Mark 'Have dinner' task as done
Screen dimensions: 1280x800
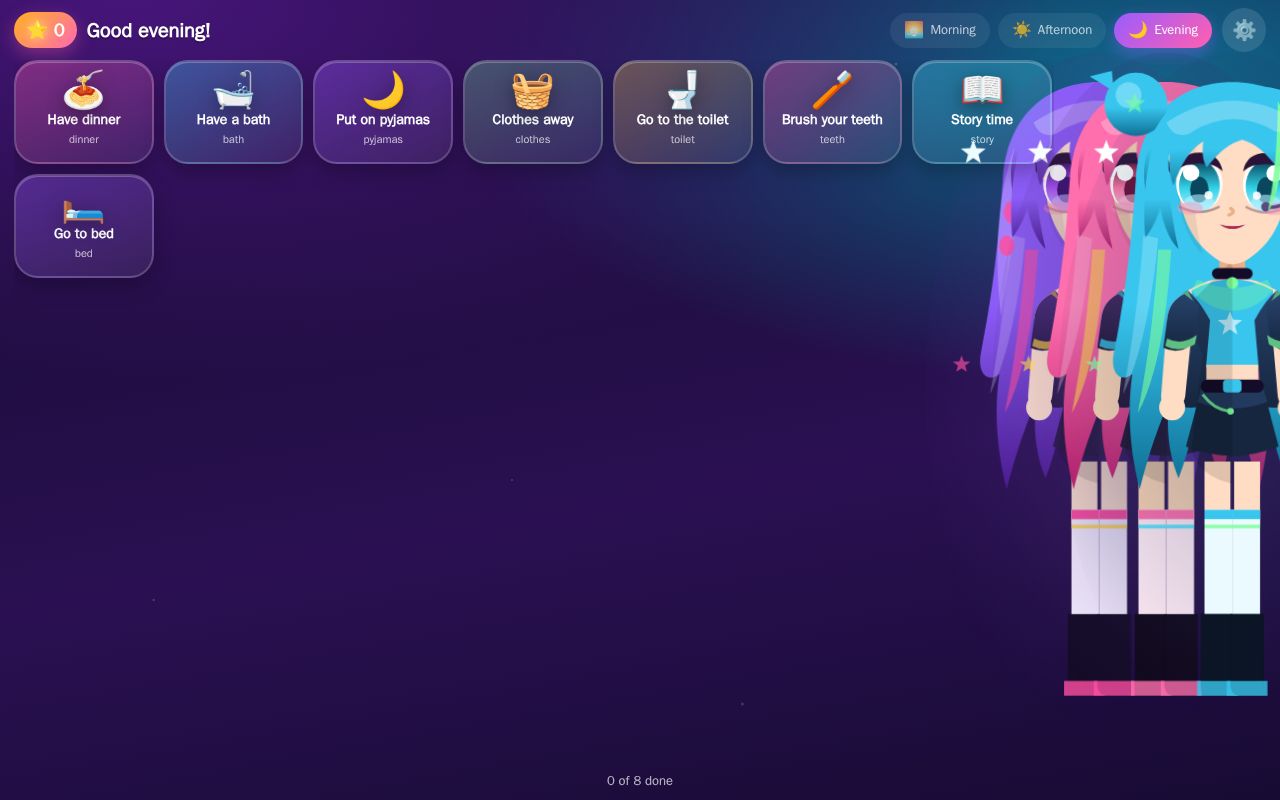point(84,112)
